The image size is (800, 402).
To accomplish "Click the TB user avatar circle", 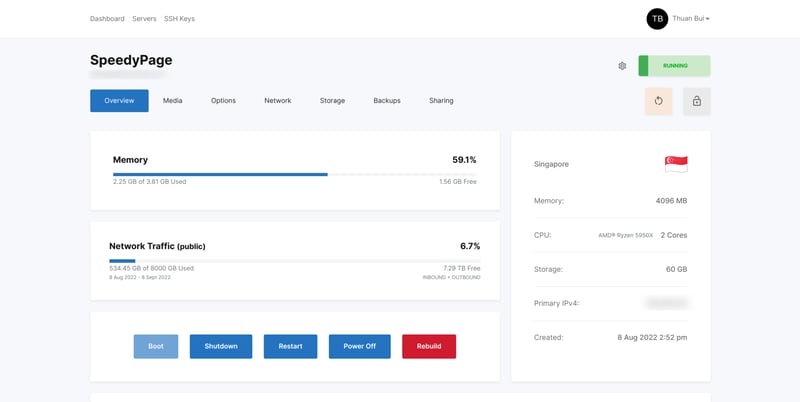I will [x=657, y=18].
